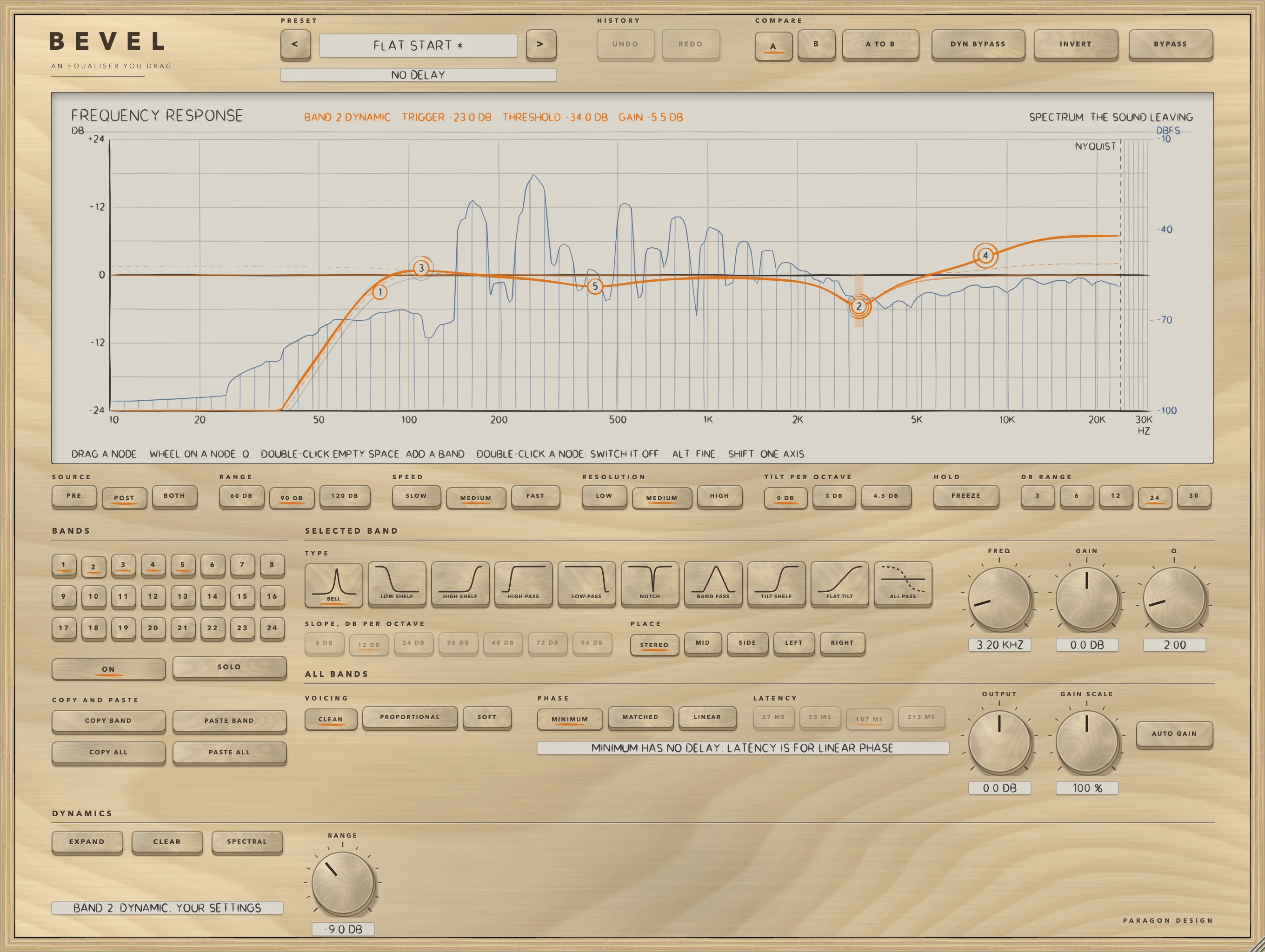The height and width of the screenshot is (952, 1265).
Task: Click dynamic EQ node 2 on graph
Action: [859, 306]
